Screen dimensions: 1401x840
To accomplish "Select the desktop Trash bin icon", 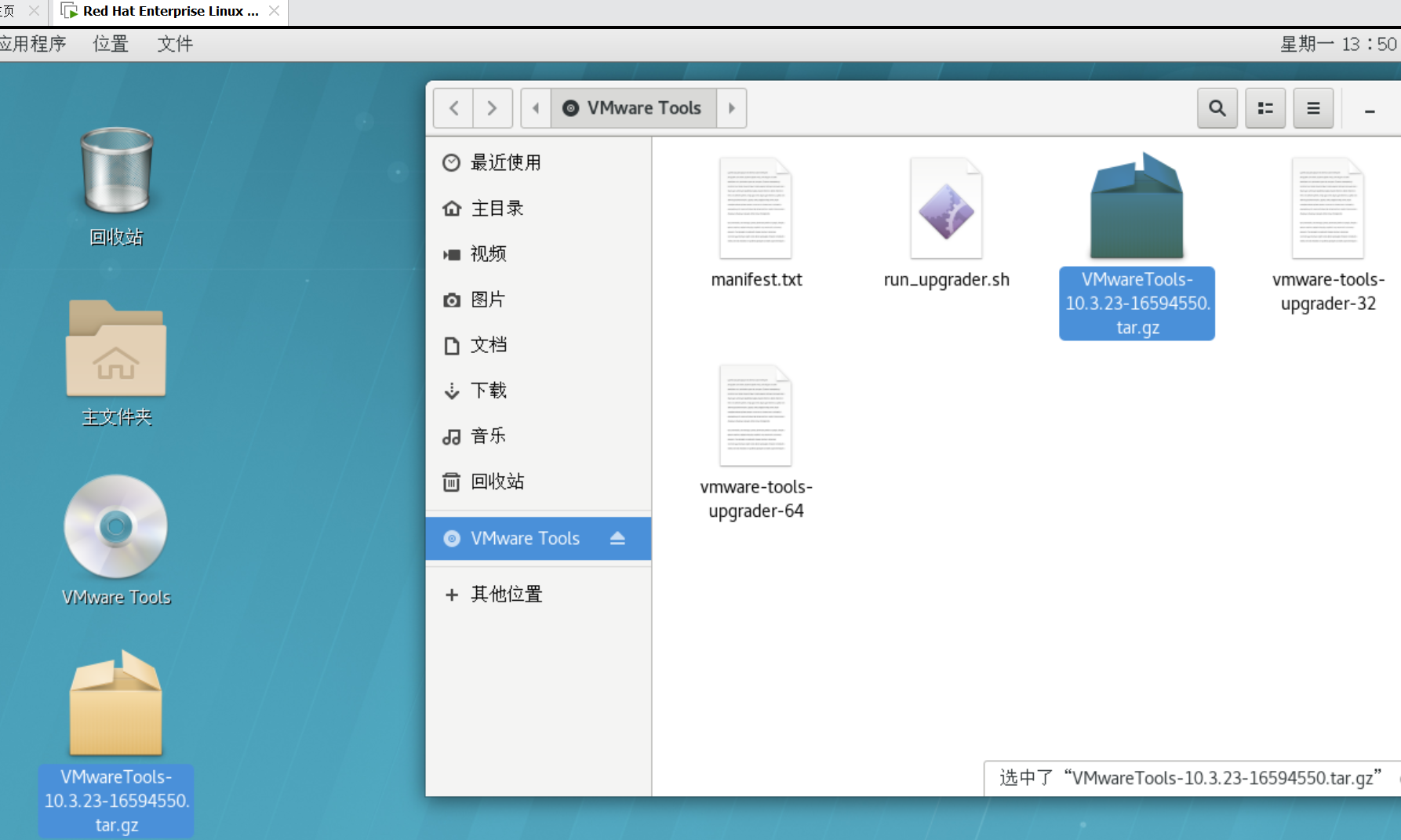I will click(x=117, y=170).
